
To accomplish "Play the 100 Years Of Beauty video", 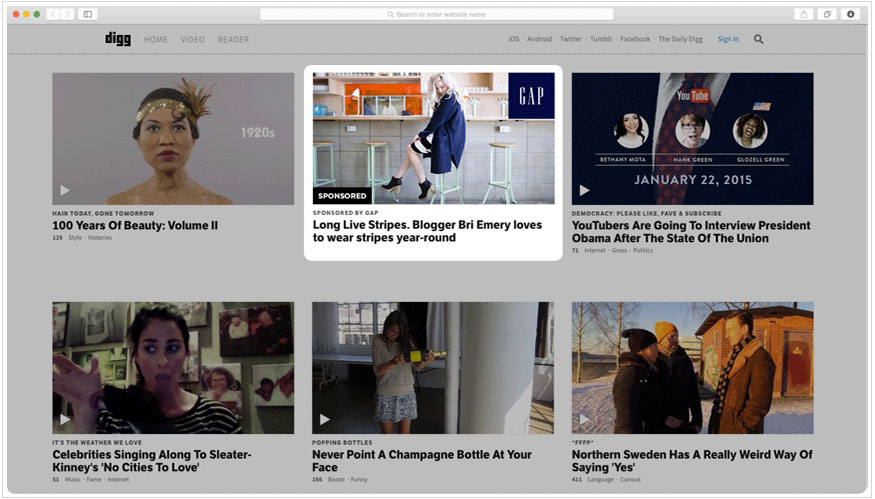I will (65, 190).
